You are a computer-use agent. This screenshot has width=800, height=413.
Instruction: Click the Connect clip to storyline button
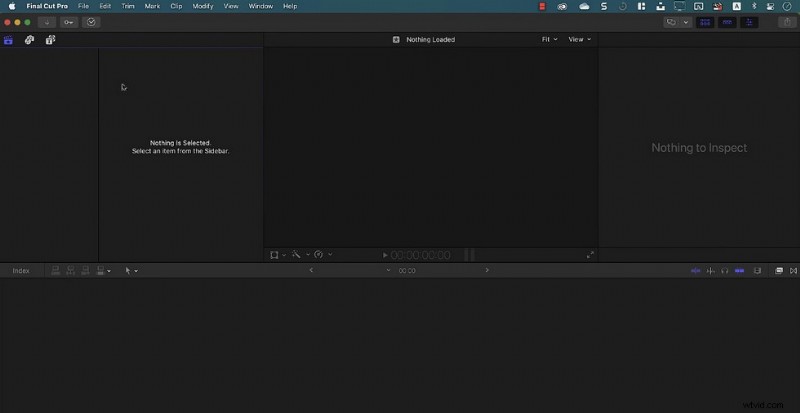coord(56,271)
